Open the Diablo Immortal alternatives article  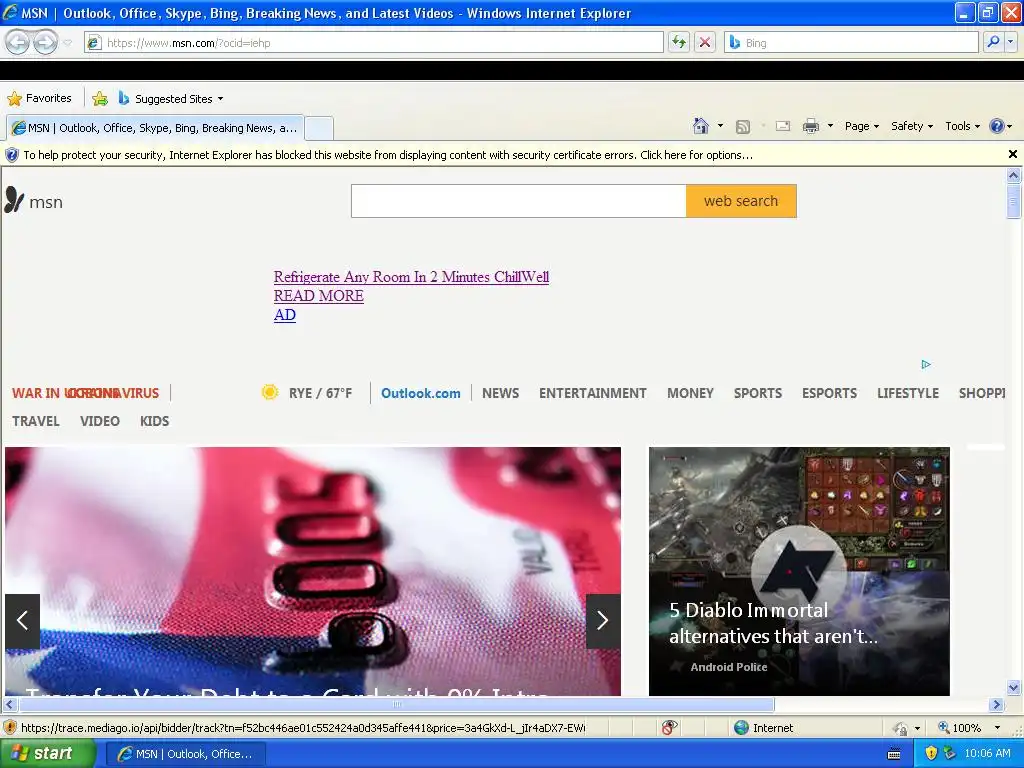tap(799, 571)
